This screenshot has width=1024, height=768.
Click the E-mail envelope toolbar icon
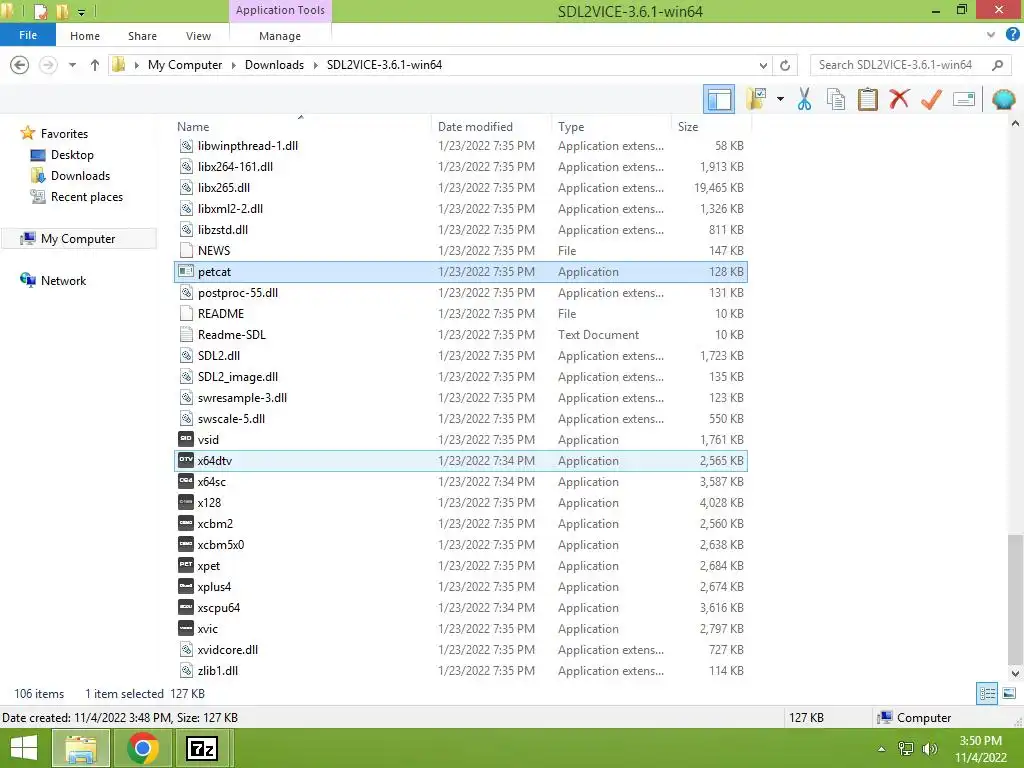click(964, 99)
